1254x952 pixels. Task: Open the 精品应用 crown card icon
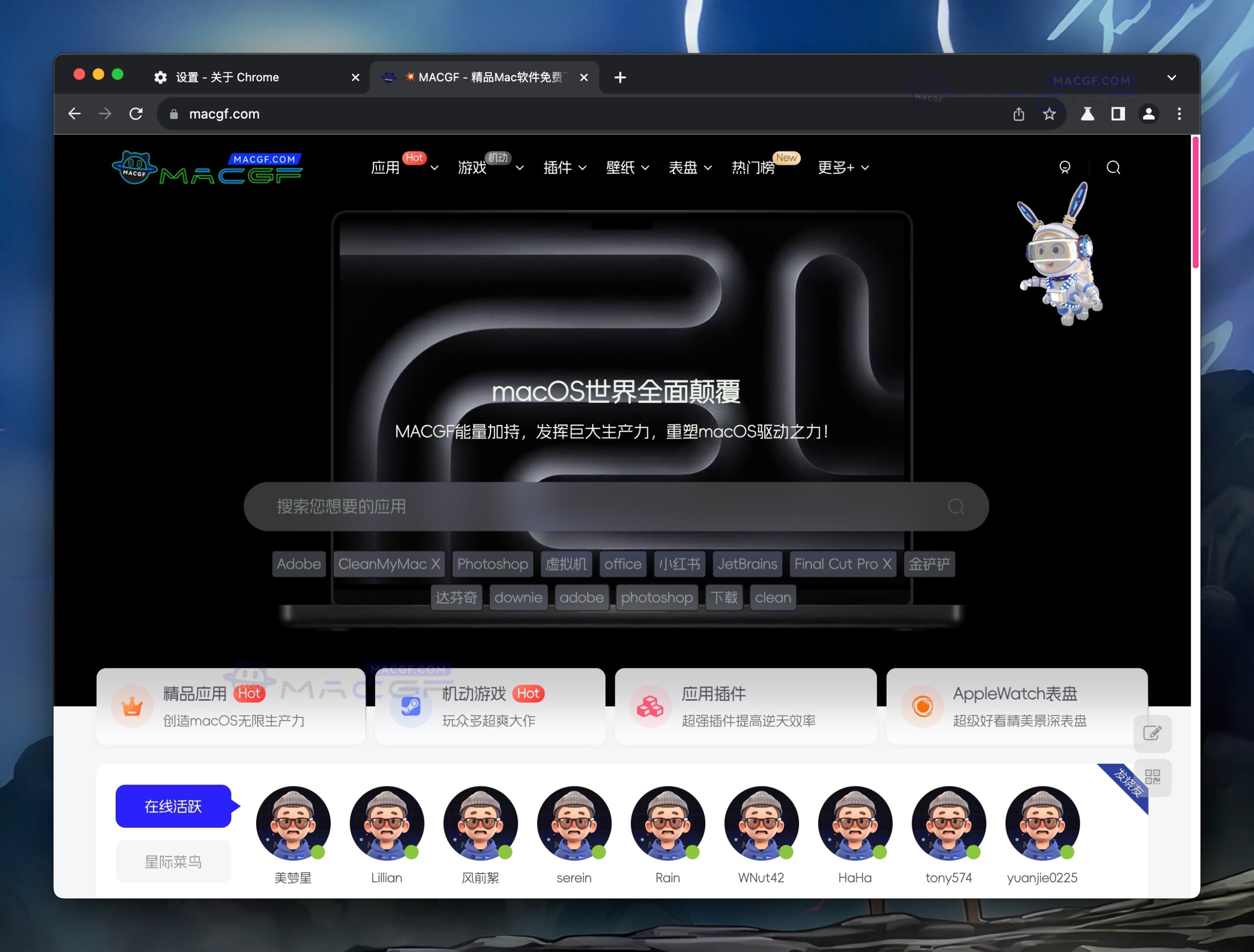pyautogui.click(x=131, y=707)
